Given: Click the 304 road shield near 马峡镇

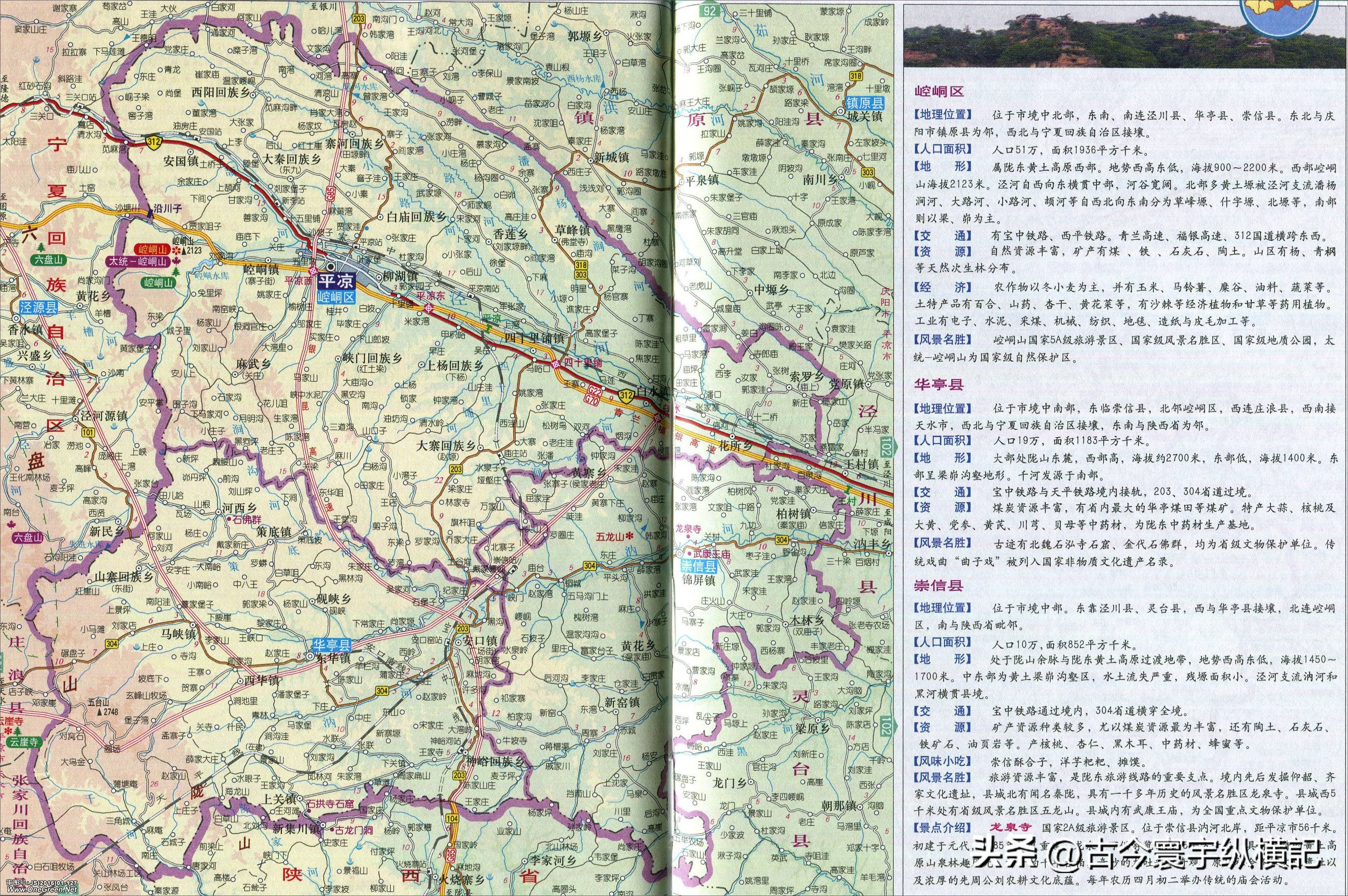Looking at the screenshot, I should 111,644.
